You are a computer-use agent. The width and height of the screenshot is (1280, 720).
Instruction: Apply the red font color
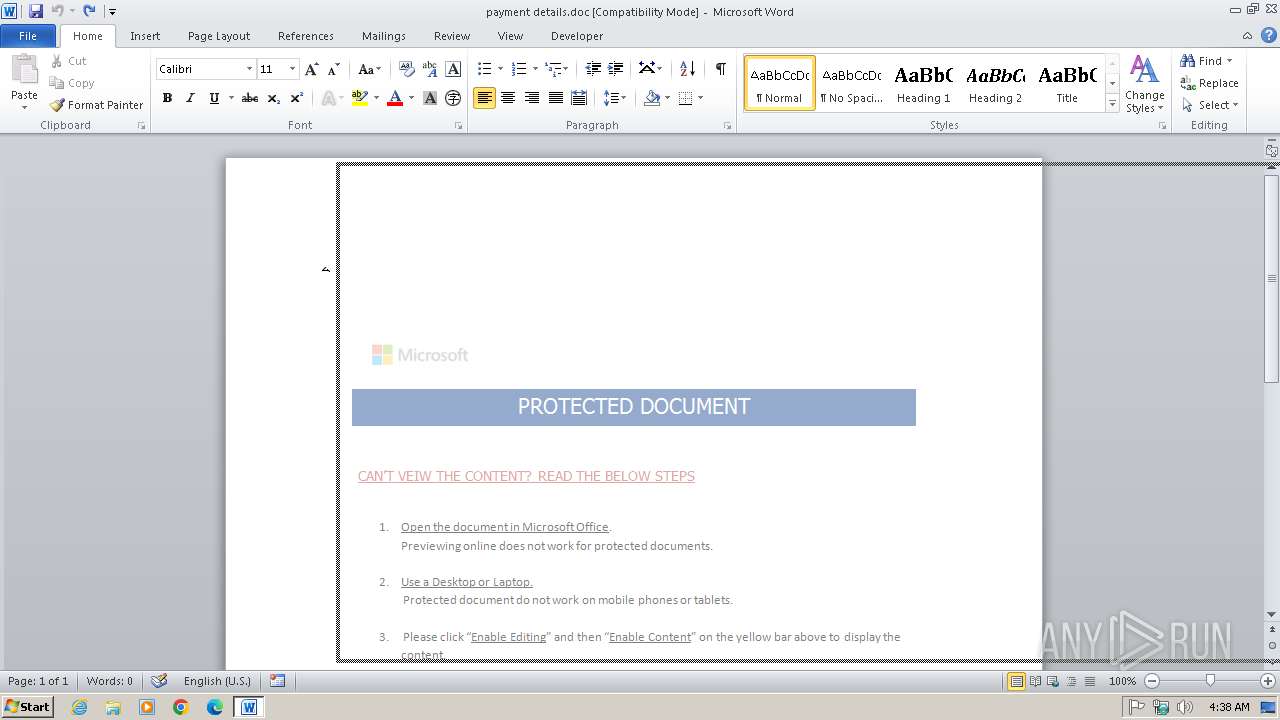tap(395, 98)
